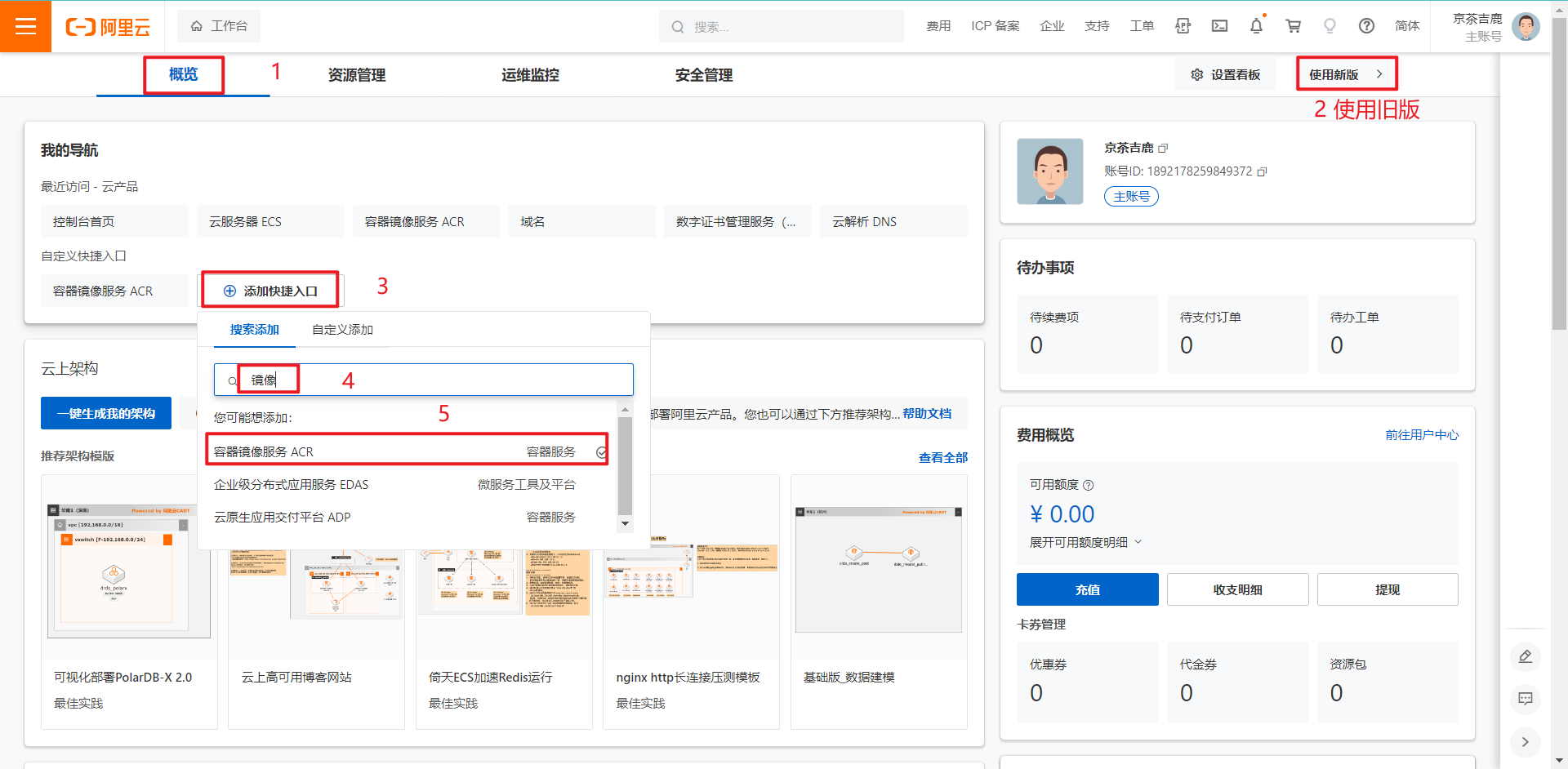Toggle the checkmark on 容器镜像服务 ACR suggestion
Screen dimensions: 1568x769
click(601, 452)
